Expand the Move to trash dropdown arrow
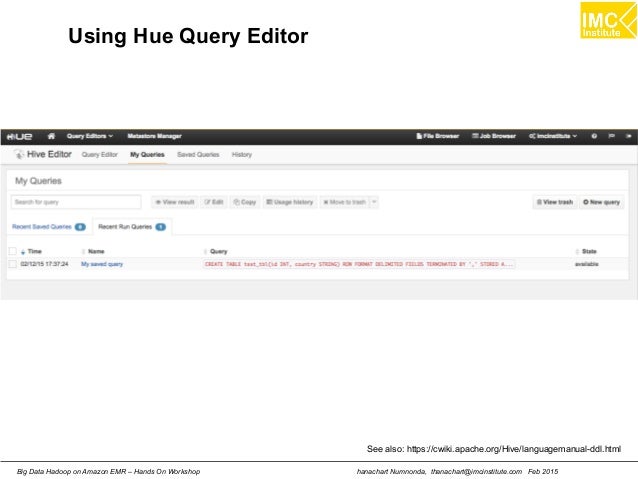This screenshot has height=479, width=638. 374,202
